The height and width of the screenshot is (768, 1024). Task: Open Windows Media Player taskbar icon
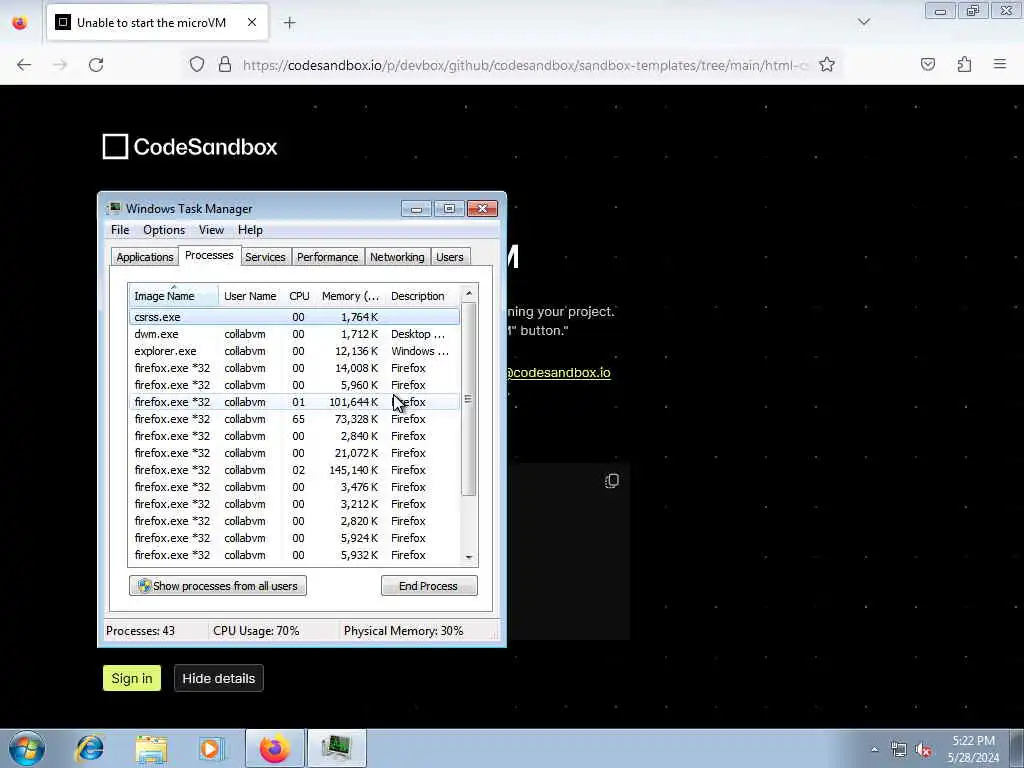click(x=211, y=748)
